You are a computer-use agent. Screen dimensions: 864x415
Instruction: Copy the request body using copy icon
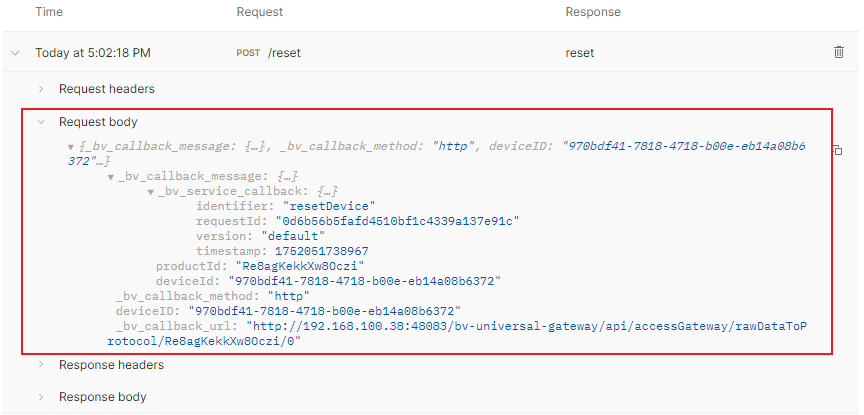[x=836, y=150]
